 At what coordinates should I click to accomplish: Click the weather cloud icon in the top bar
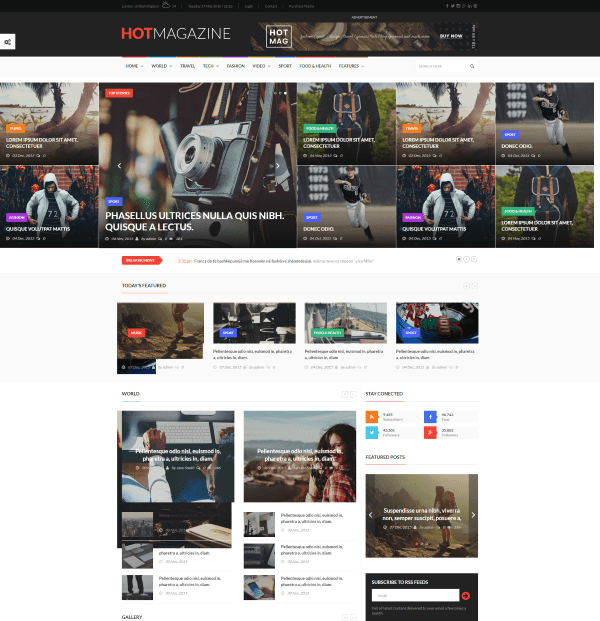click(166, 6)
